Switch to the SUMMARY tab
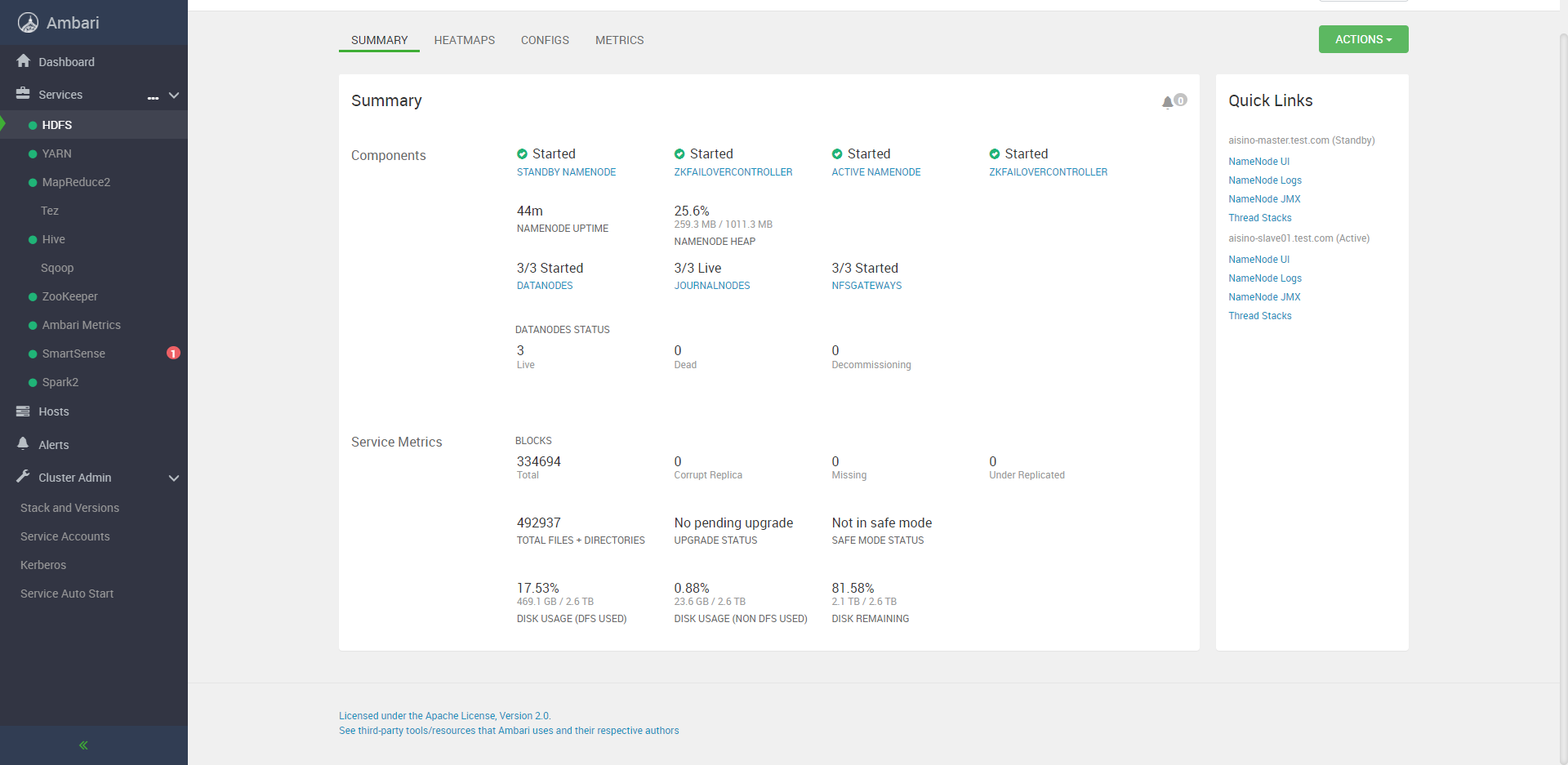This screenshot has width=1568, height=765. [x=379, y=40]
